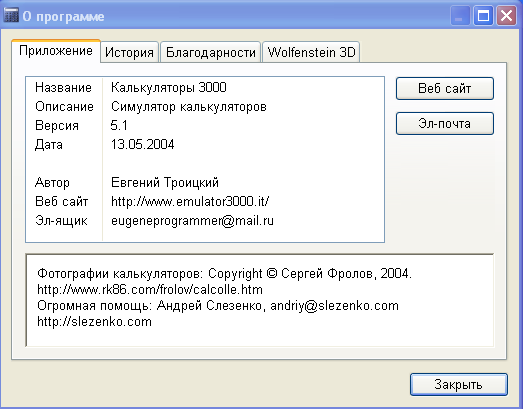The width and height of the screenshot is (523, 409).
Task: Click the http://www.emulator3000.it/ address
Action: [x=190, y=201]
